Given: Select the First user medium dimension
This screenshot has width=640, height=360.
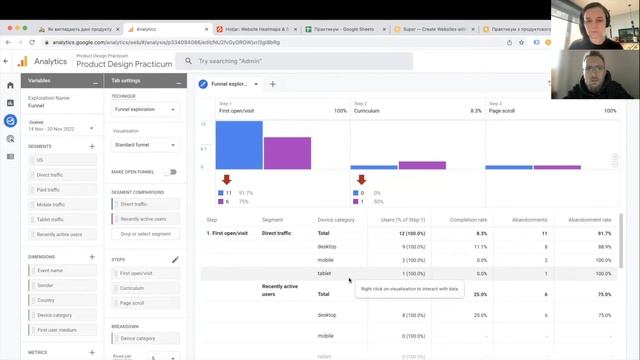Looking at the screenshot, I should click(x=62, y=330).
